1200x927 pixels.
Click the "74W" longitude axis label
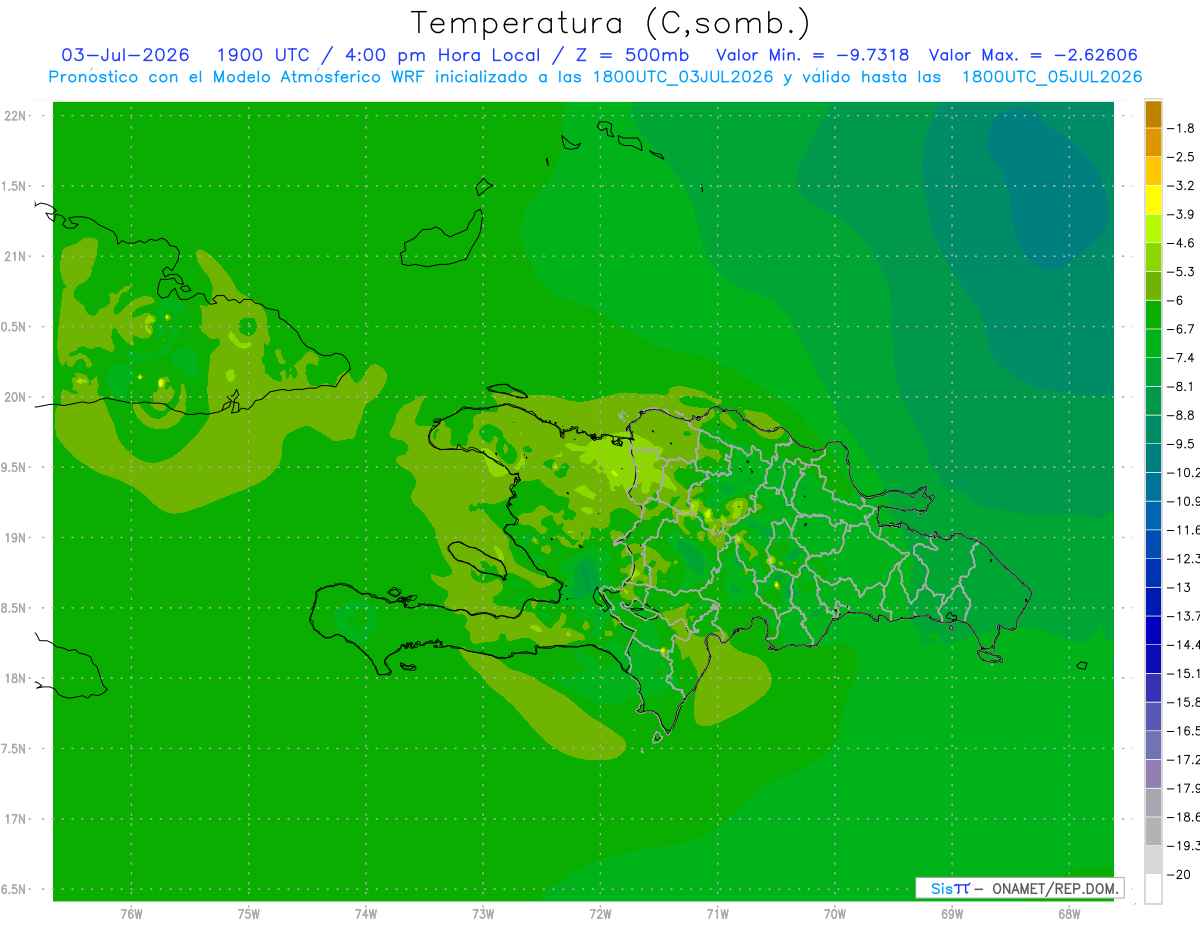366,913
